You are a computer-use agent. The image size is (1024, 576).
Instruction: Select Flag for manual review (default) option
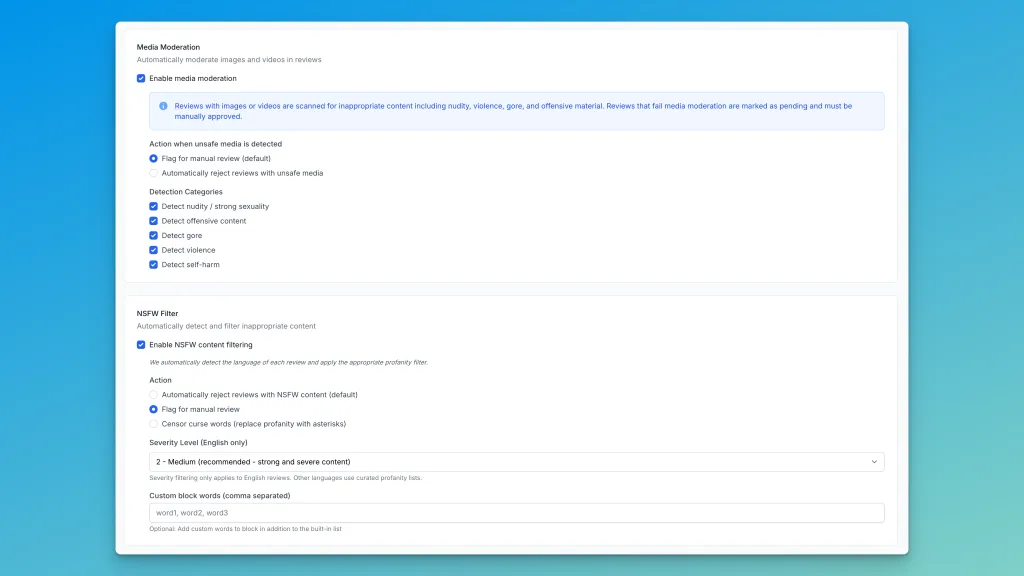153,158
